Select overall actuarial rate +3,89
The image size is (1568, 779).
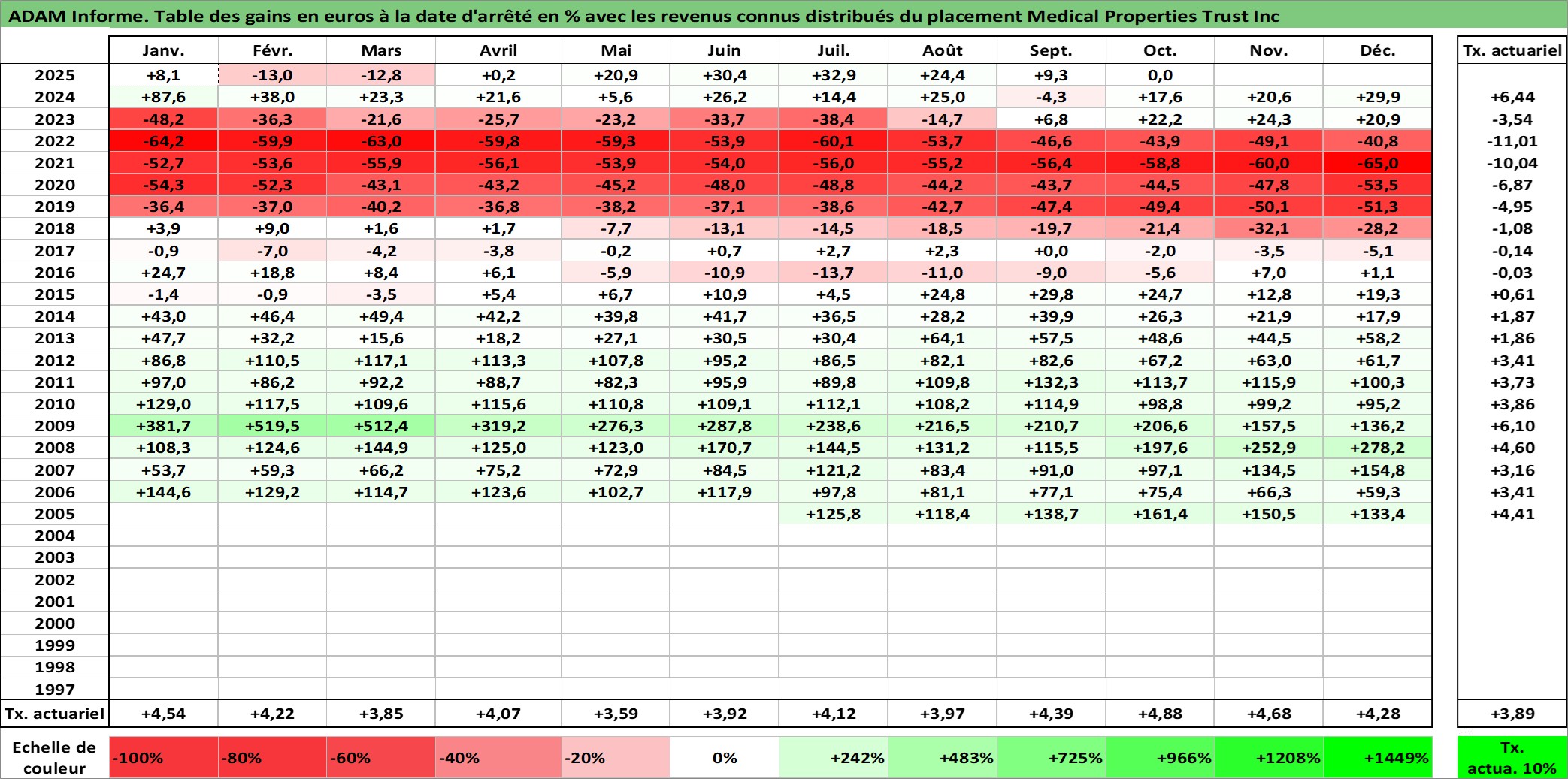(x=1512, y=714)
